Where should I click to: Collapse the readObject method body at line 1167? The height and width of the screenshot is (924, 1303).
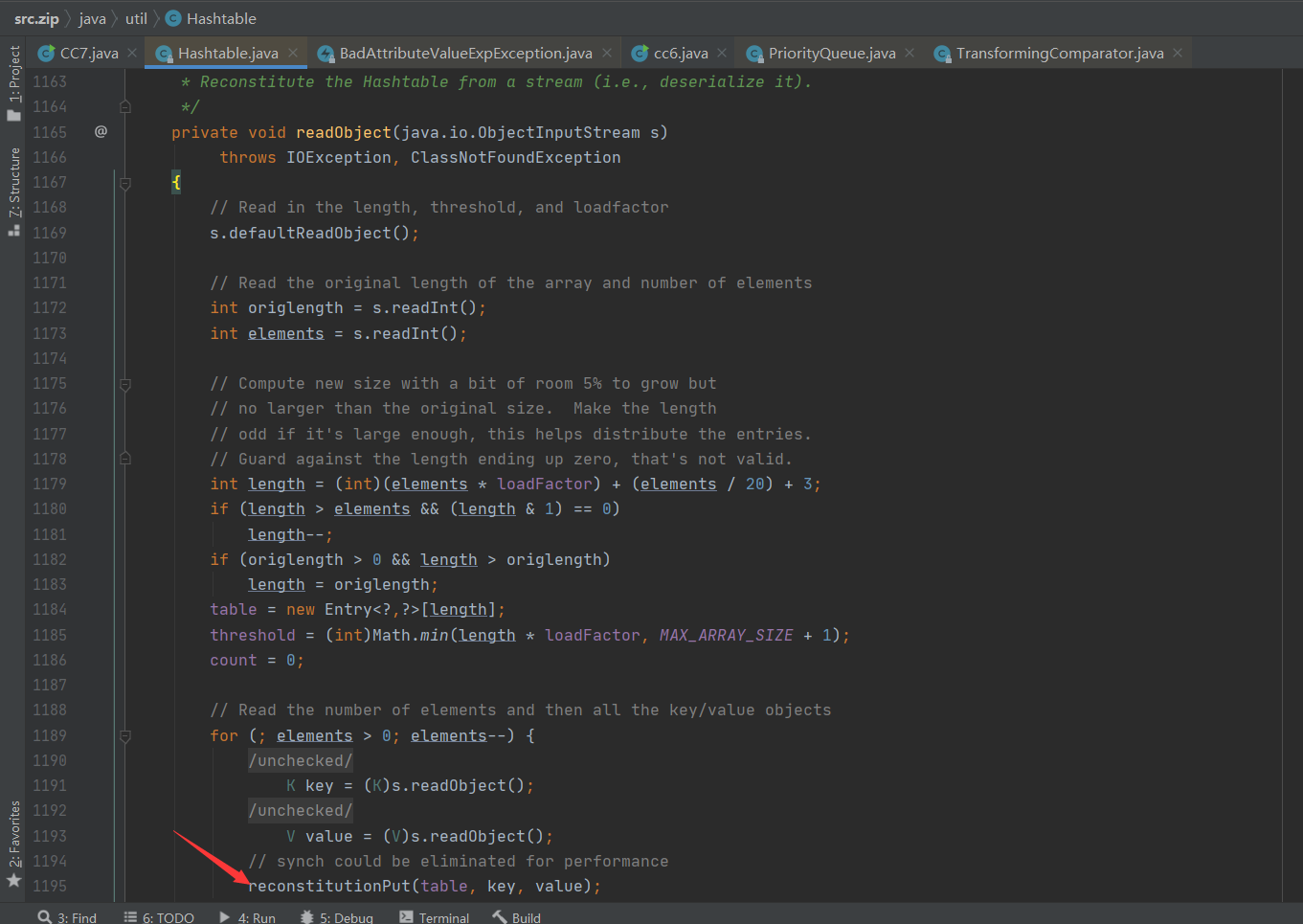124,183
